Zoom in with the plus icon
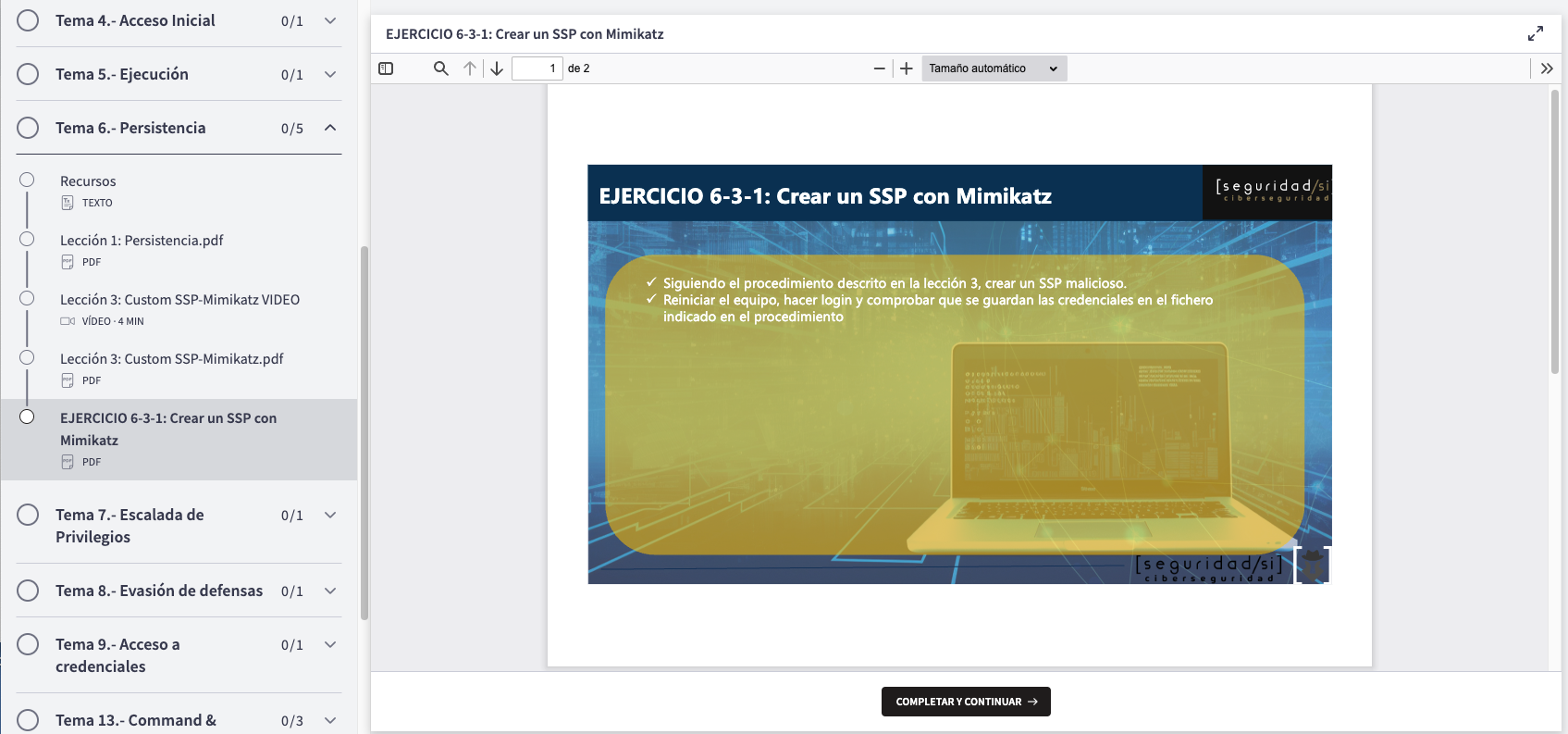The width and height of the screenshot is (1568, 734). (x=907, y=68)
